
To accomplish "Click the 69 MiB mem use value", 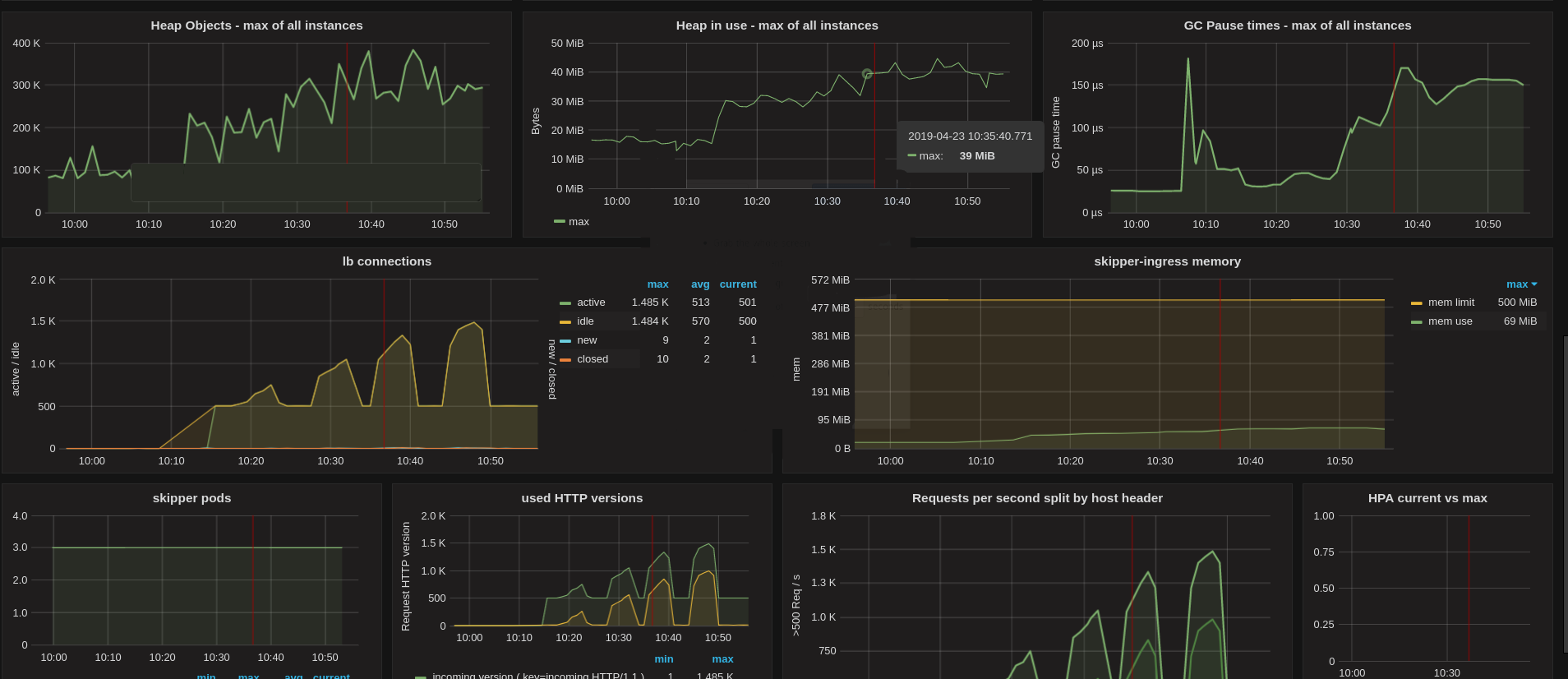I will pos(1520,321).
